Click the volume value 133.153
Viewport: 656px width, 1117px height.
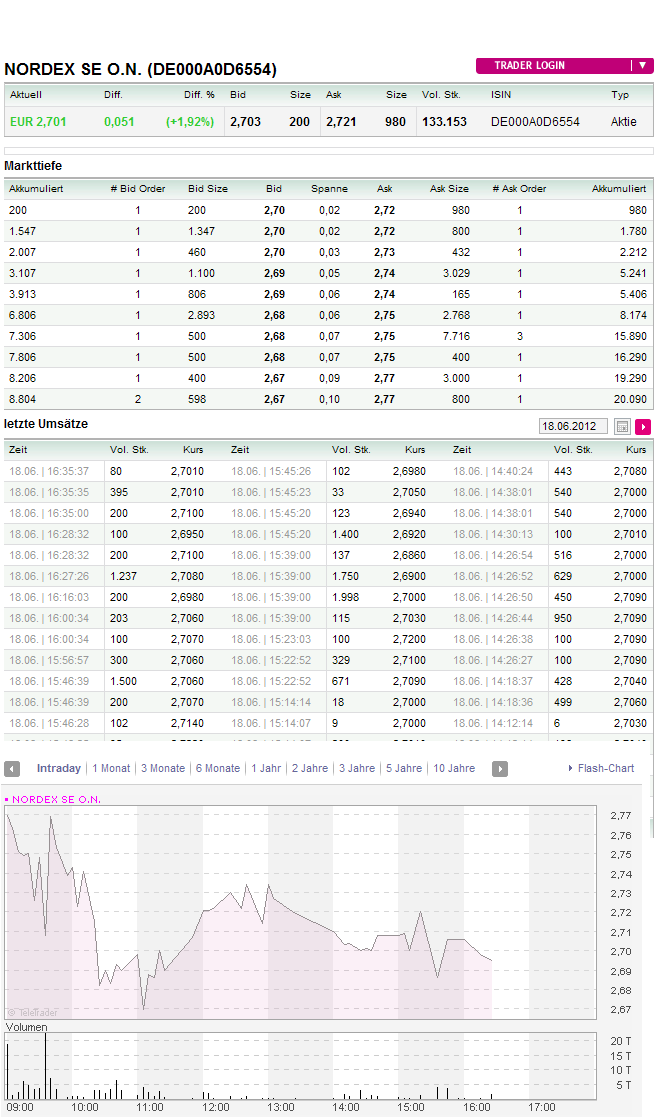(x=444, y=122)
